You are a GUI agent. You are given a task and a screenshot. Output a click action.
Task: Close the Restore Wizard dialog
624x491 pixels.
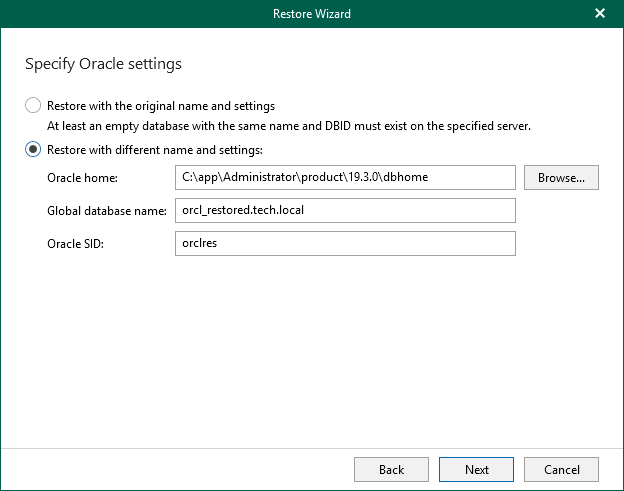pyautogui.click(x=600, y=14)
